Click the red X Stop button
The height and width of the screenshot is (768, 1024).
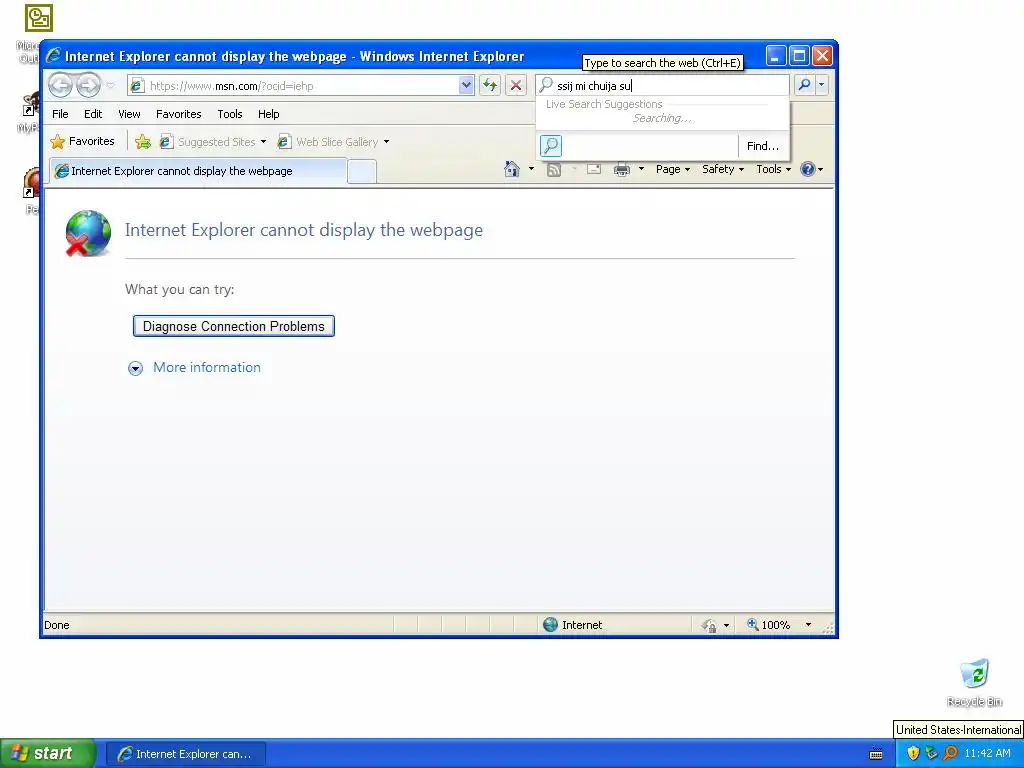(516, 86)
